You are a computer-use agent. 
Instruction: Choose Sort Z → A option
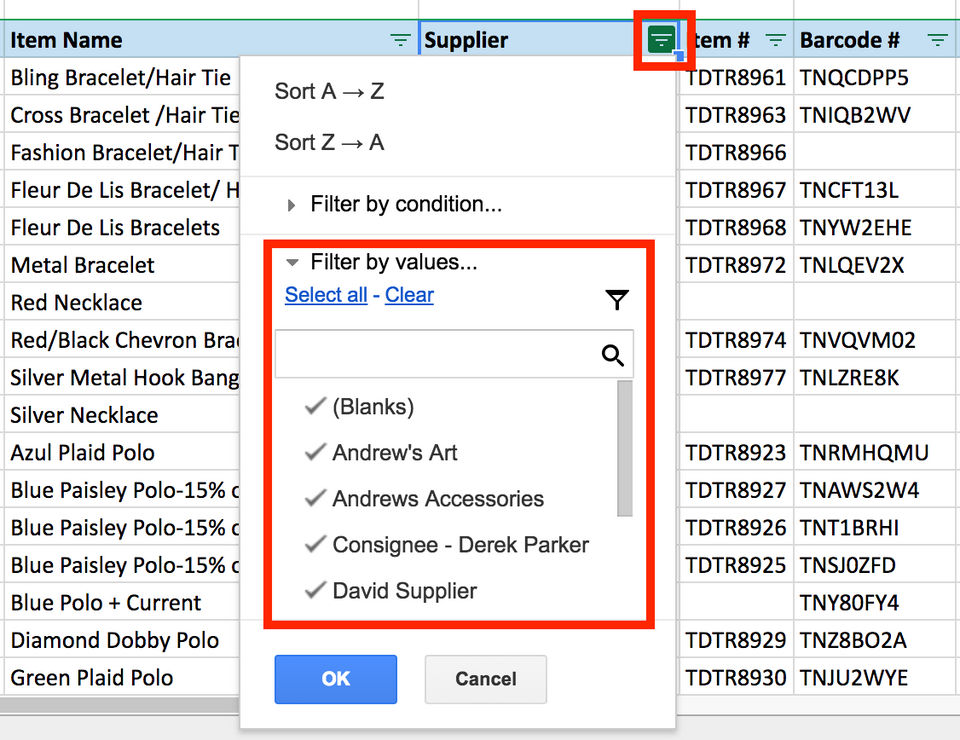[x=329, y=142]
